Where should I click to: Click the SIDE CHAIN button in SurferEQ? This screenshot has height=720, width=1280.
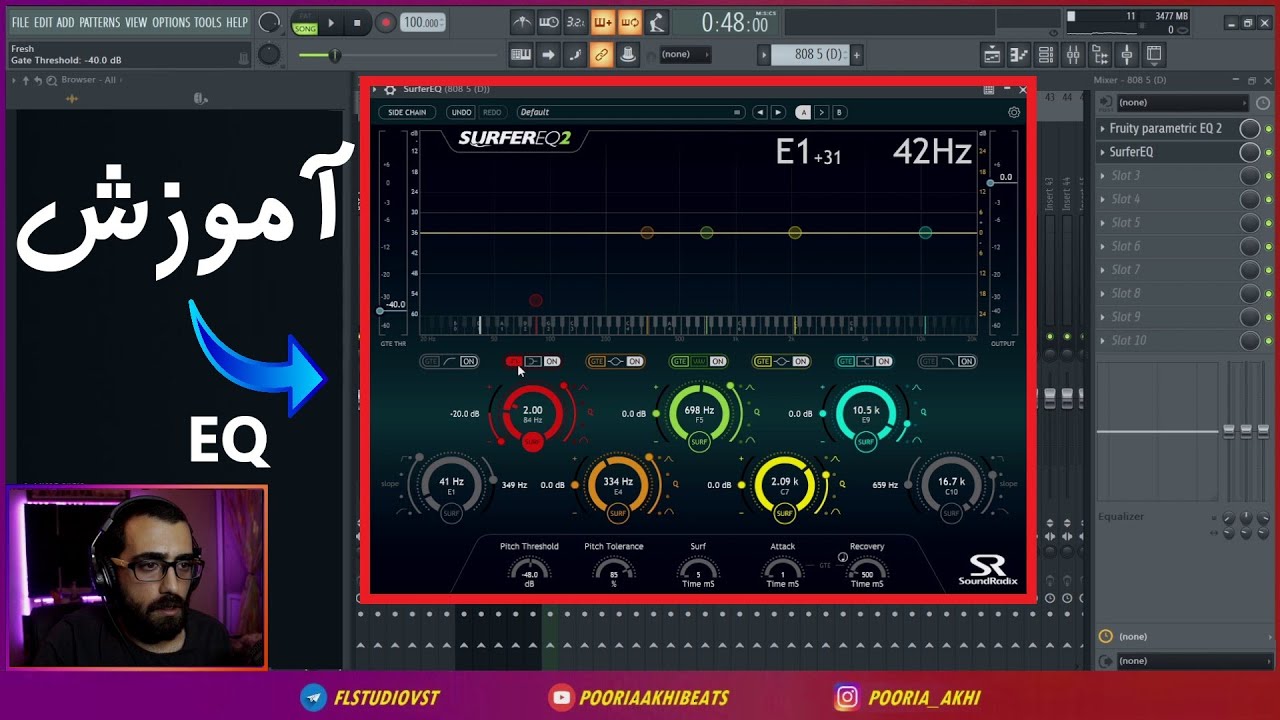(407, 112)
